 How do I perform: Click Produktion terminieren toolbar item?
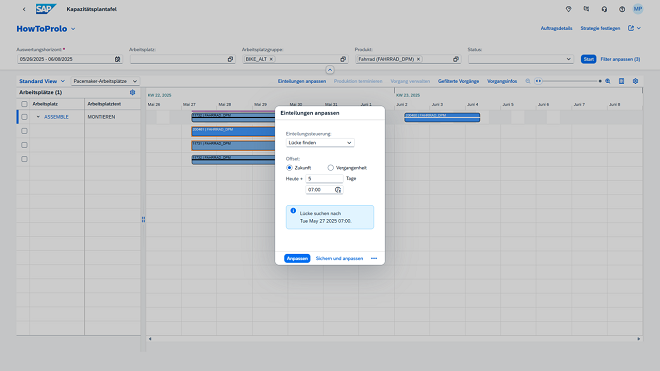pyautogui.click(x=358, y=81)
